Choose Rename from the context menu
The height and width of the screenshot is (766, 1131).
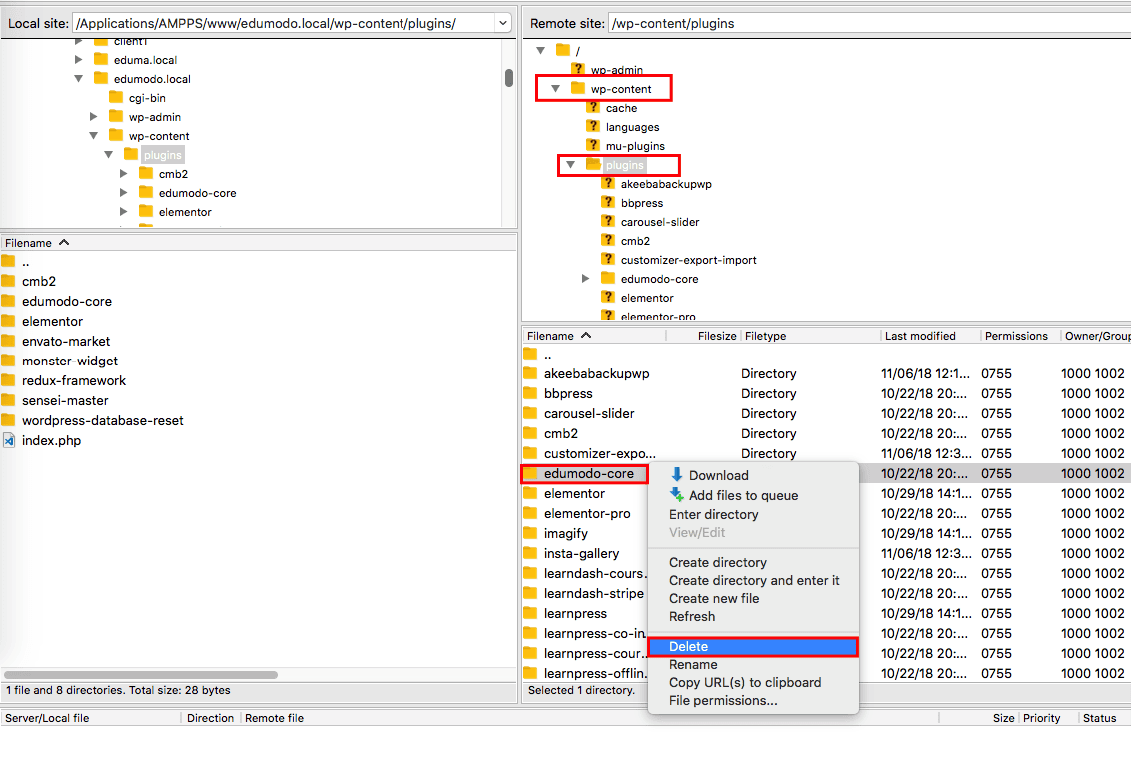(x=693, y=665)
